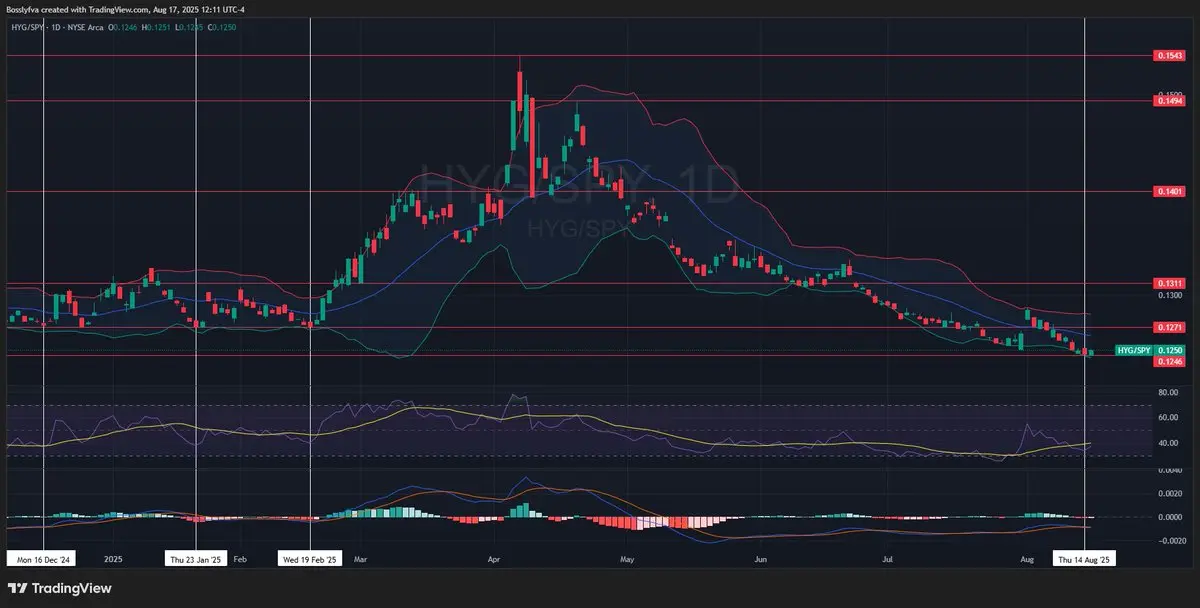The image size is (1200, 608).
Task: Click the May time axis label
Action: (627, 560)
